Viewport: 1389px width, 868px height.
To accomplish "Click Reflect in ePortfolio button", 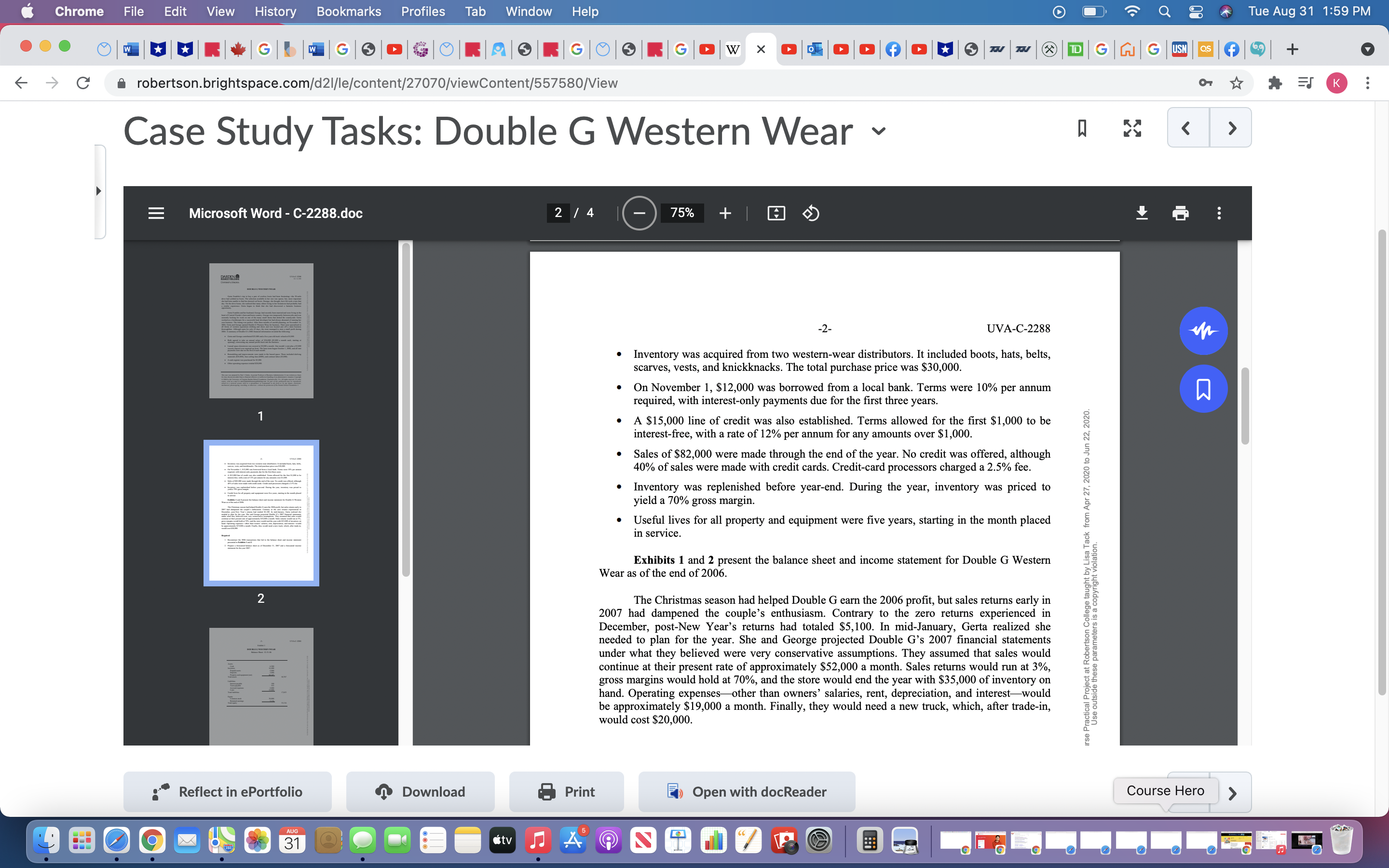I will (227, 792).
